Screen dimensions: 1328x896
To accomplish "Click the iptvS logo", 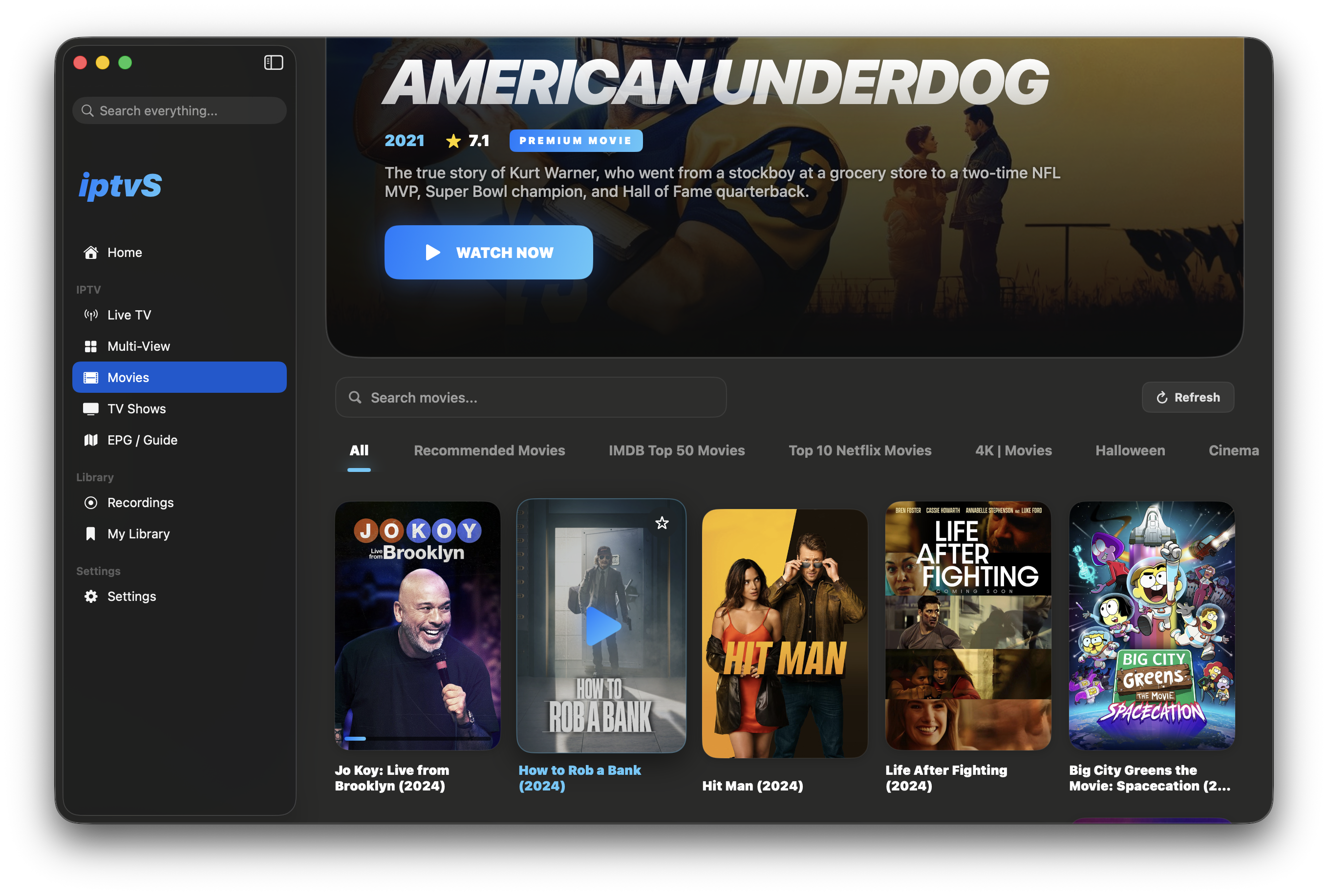I will tap(121, 185).
